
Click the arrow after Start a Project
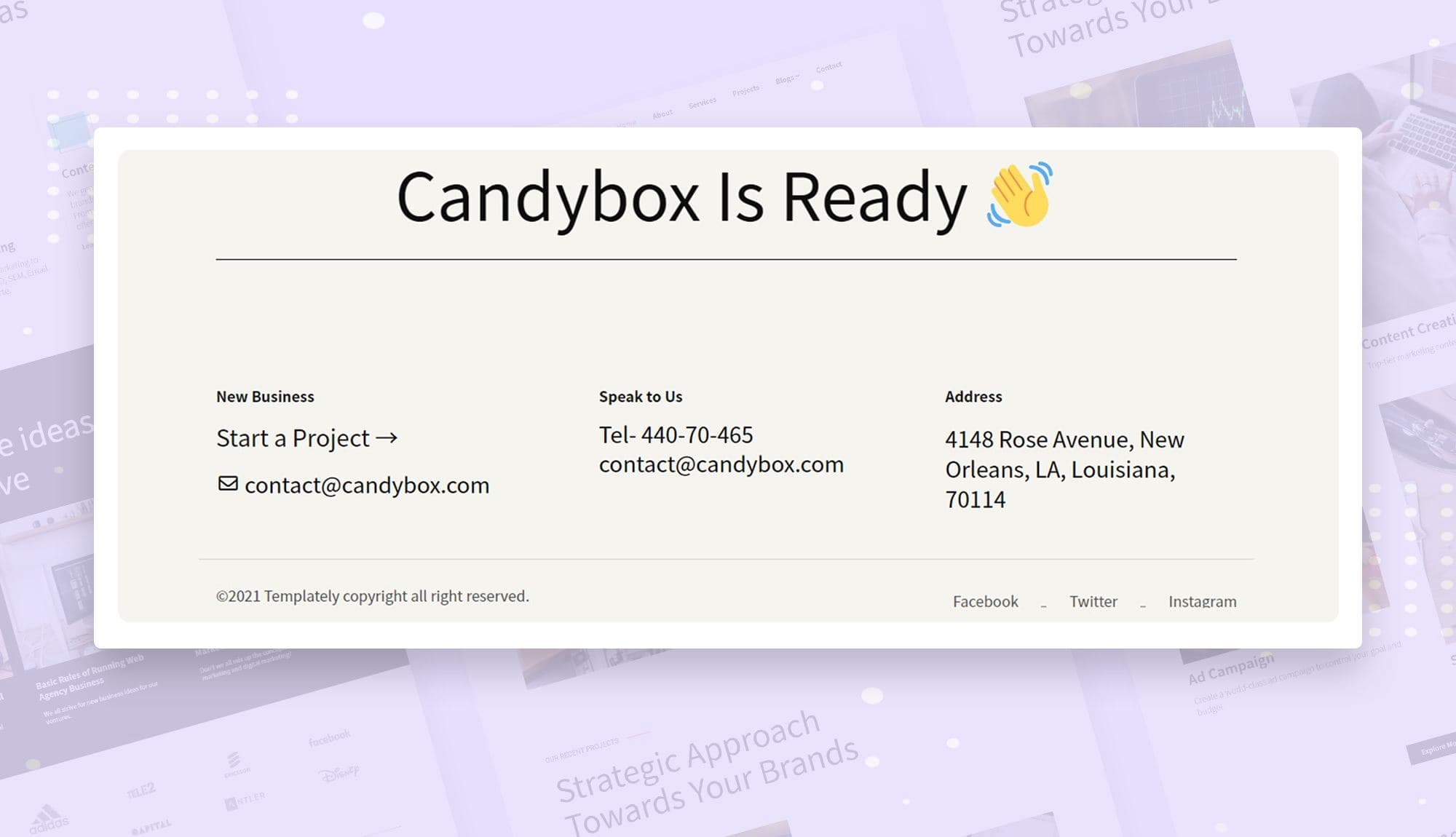click(387, 438)
